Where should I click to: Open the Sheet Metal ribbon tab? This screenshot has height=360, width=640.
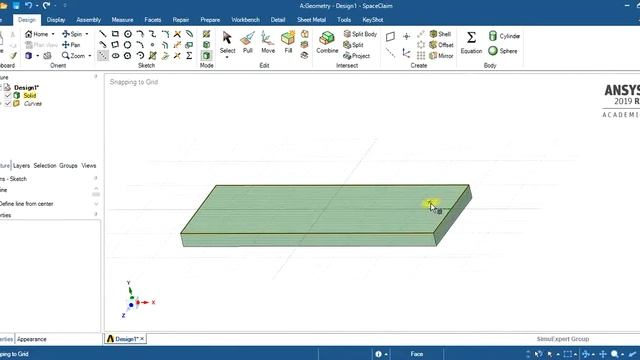pyautogui.click(x=311, y=20)
